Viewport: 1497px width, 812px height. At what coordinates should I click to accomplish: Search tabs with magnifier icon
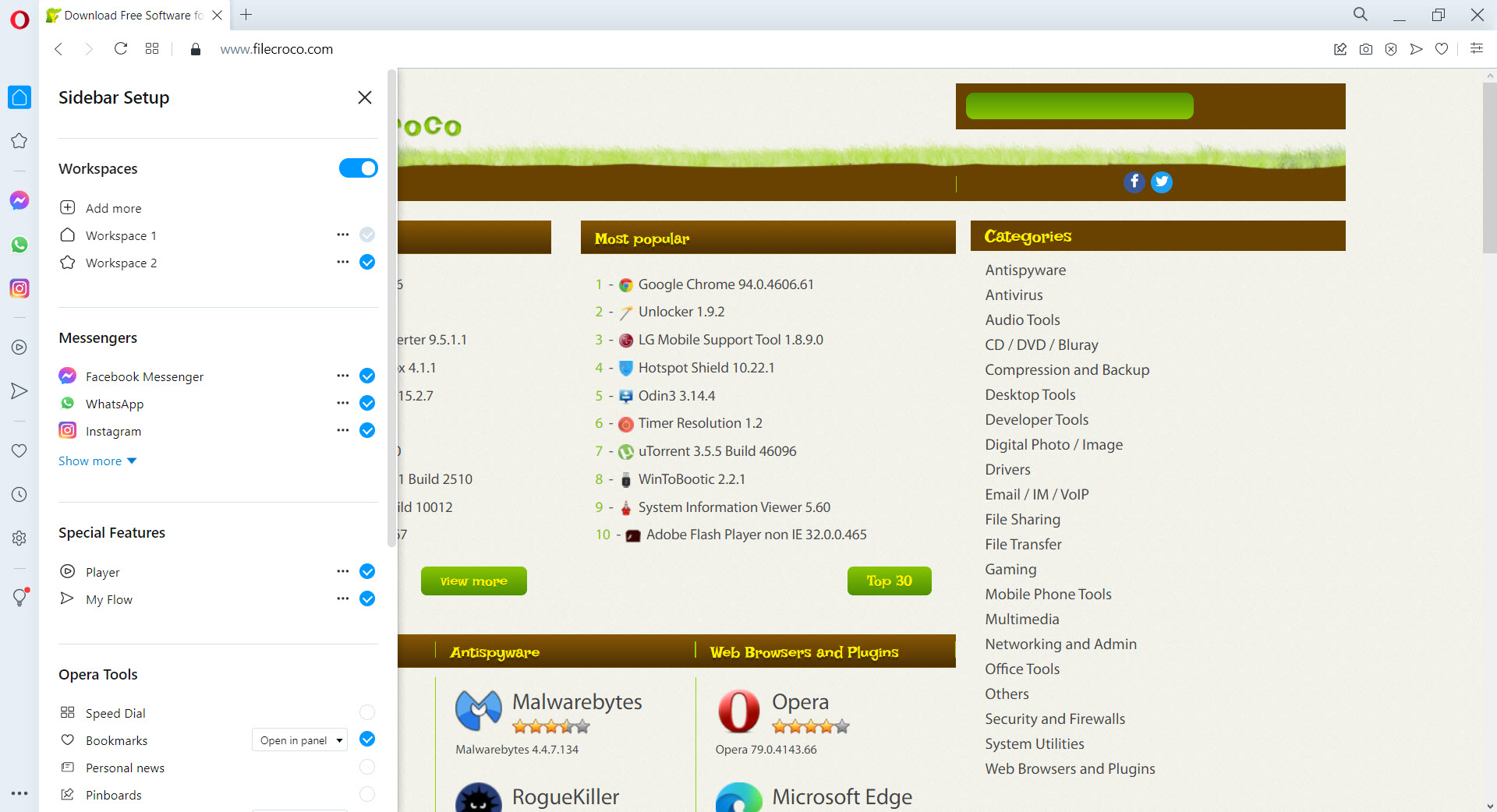pos(1361,14)
